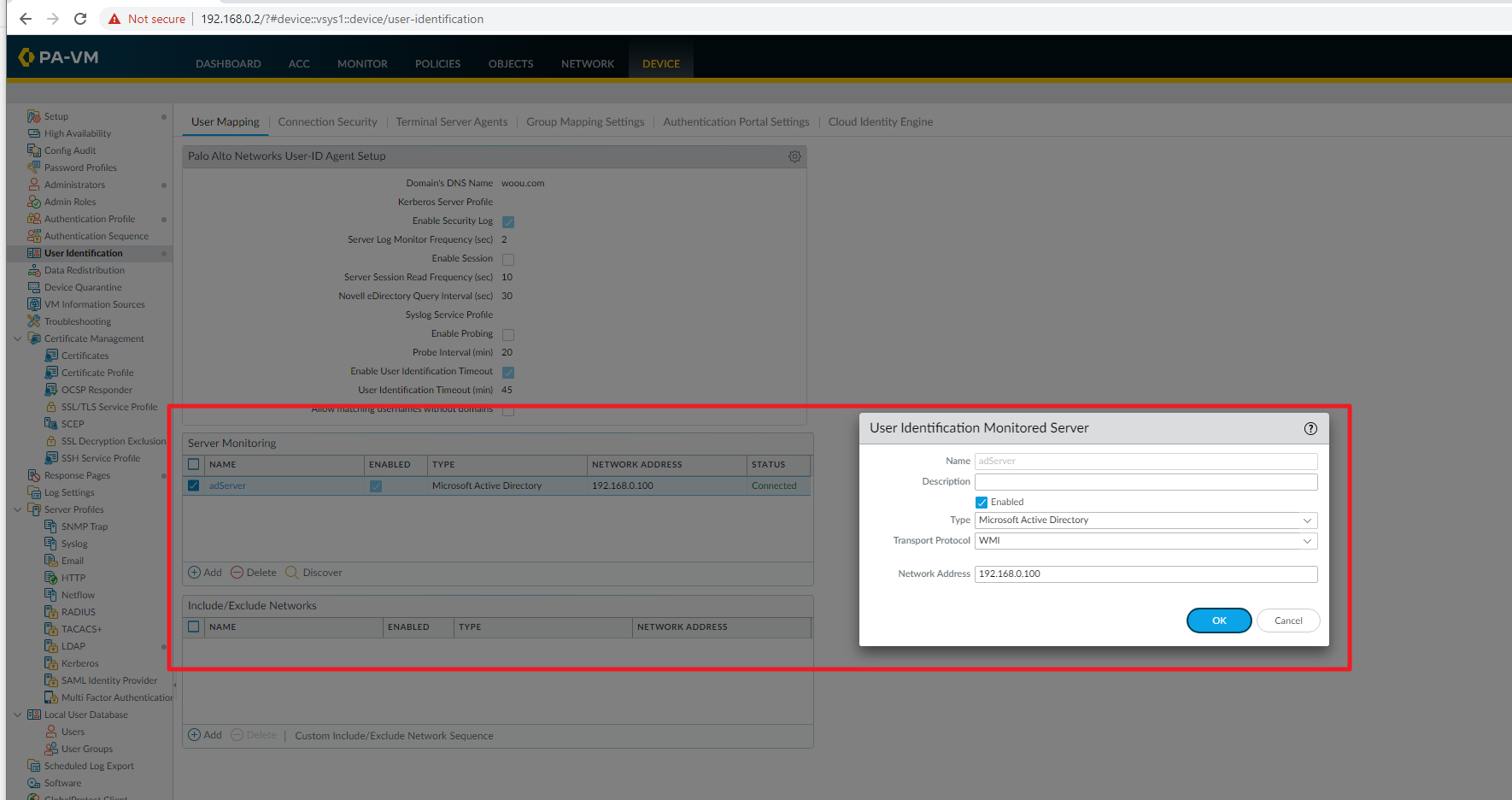Reload the page with the refresh icon
The width and height of the screenshot is (1512, 800).
(80, 19)
